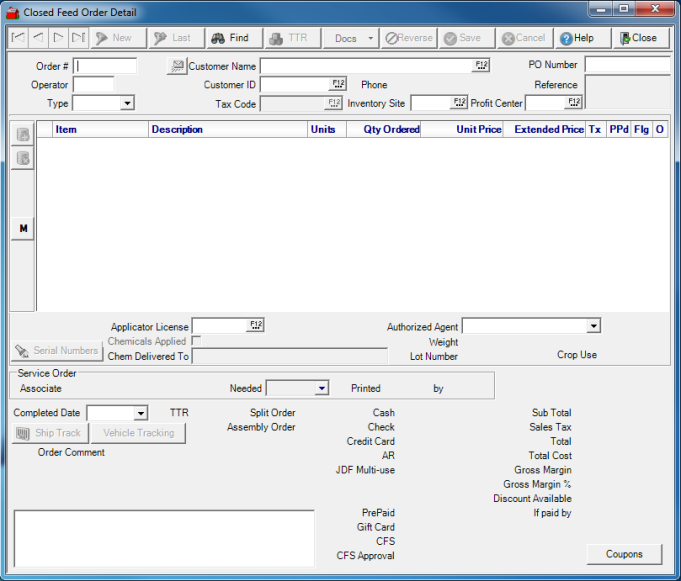The height and width of the screenshot is (581, 681).
Task: Toggle the Chemicals Applied checkbox
Action: [x=196, y=341]
